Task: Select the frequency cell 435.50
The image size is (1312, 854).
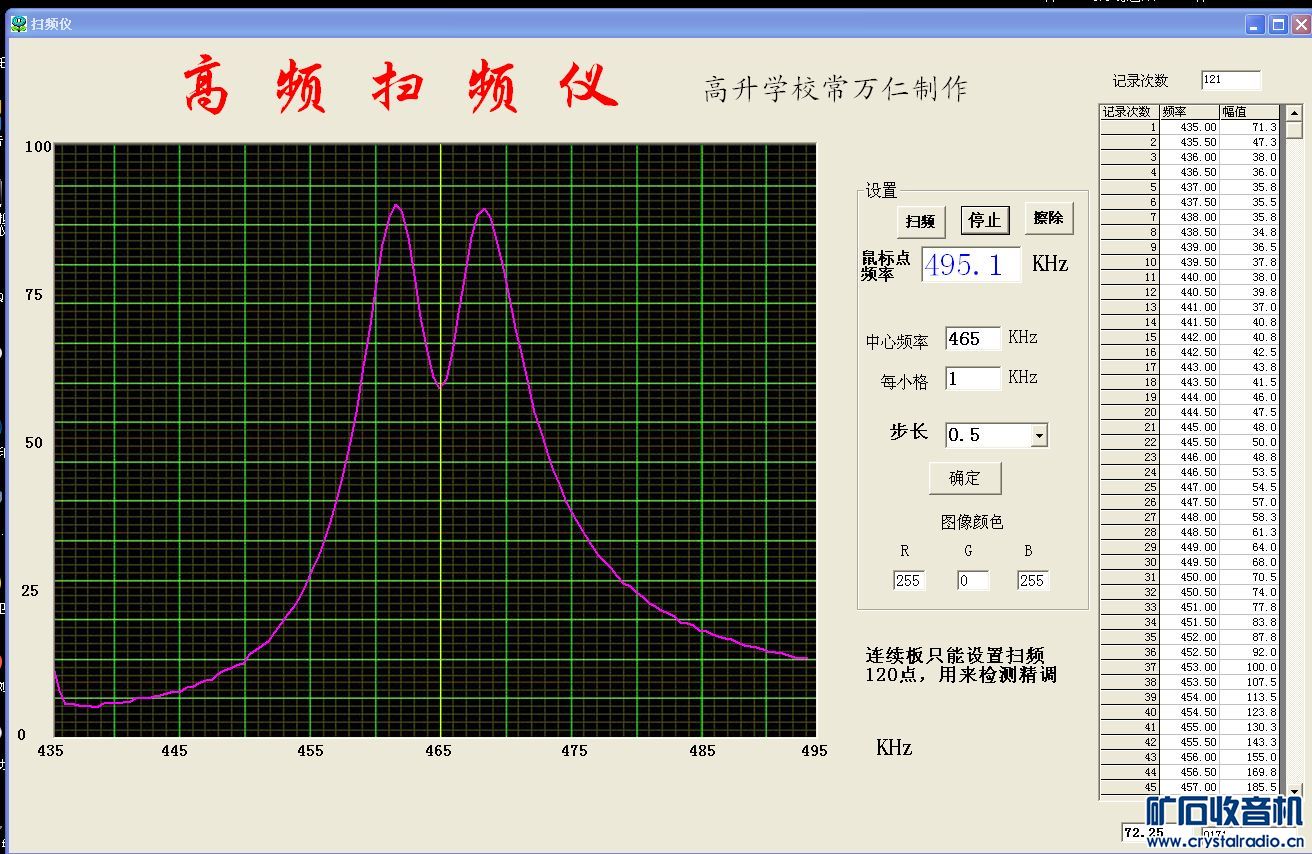Action: click(1189, 142)
